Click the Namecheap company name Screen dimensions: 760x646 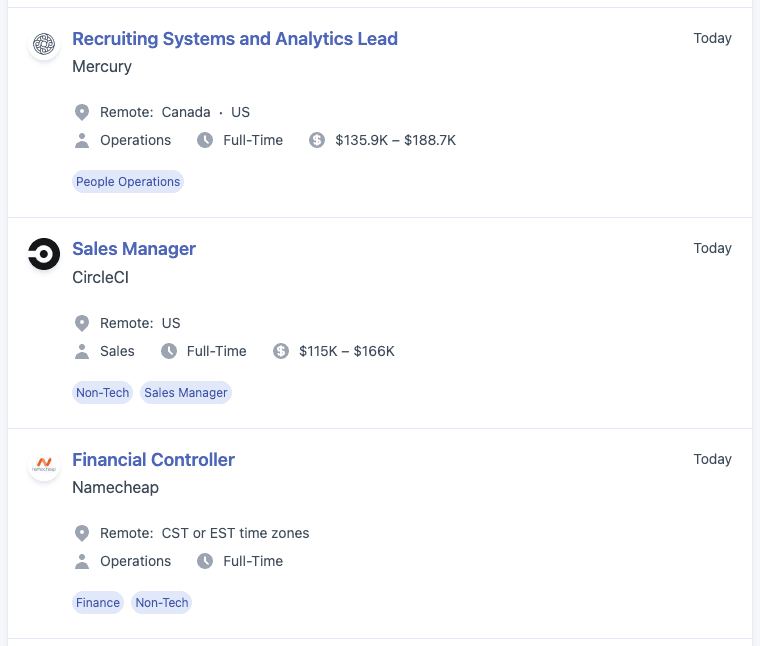pos(115,488)
